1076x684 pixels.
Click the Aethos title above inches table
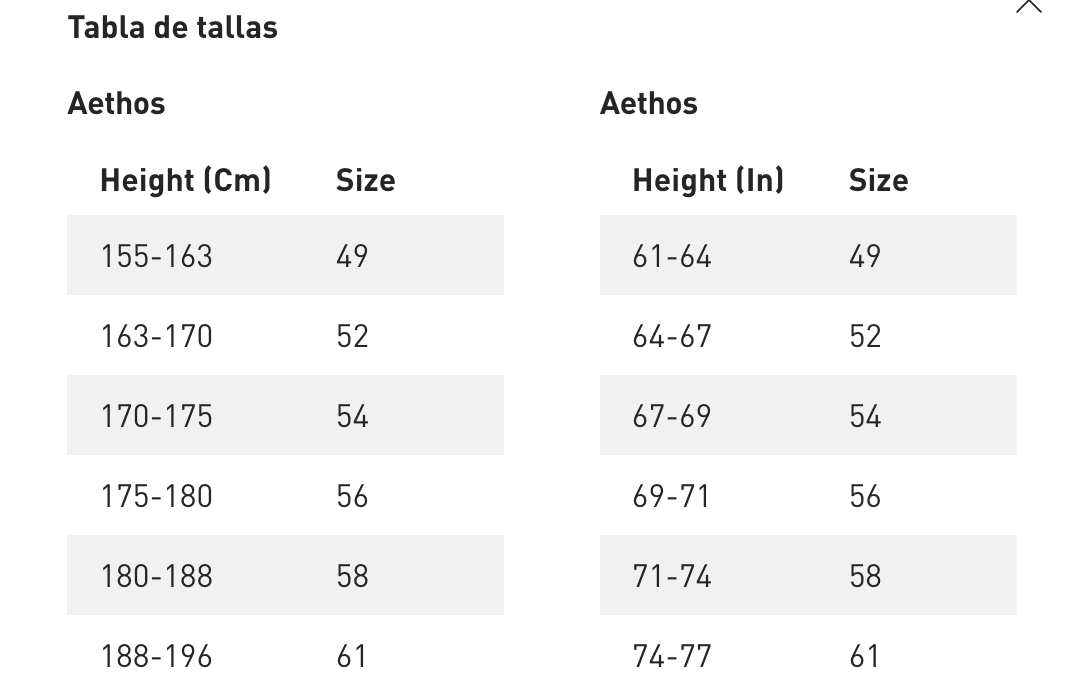coord(649,103)
